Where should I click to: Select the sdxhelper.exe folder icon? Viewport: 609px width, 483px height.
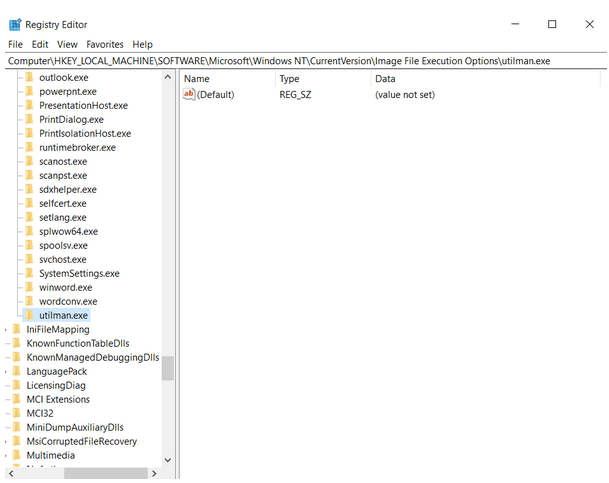29,189
